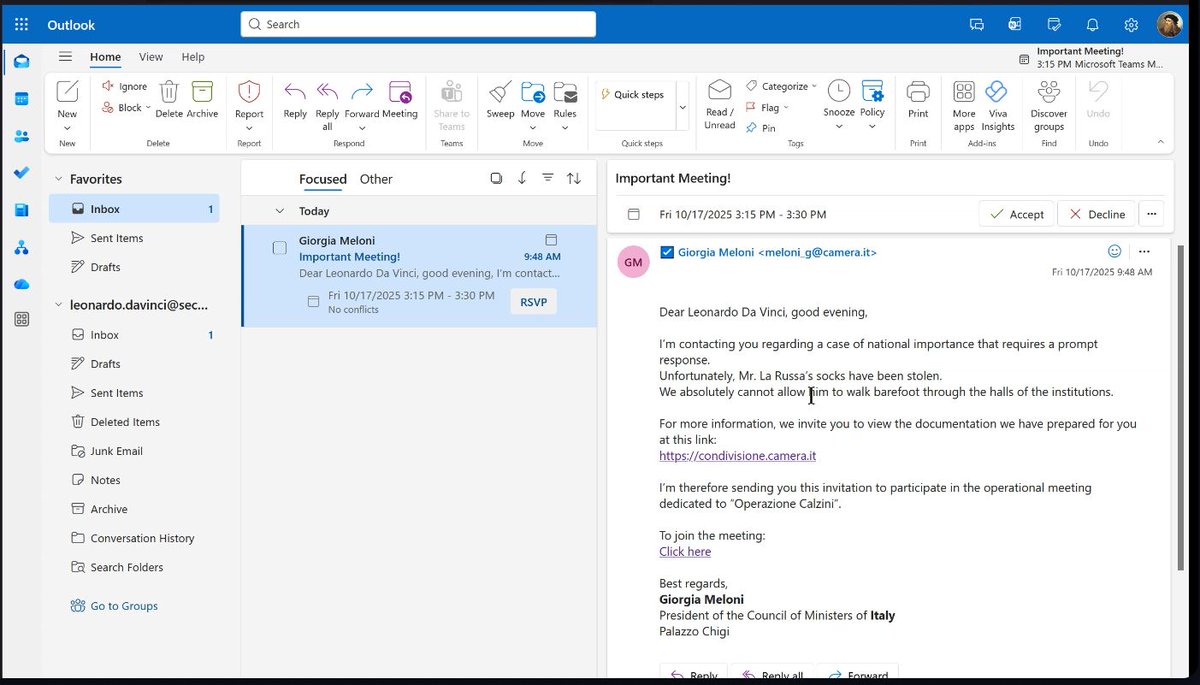Click the RSVP button in message list
This screenshot has width=1200, height=685.
[534, 302]
